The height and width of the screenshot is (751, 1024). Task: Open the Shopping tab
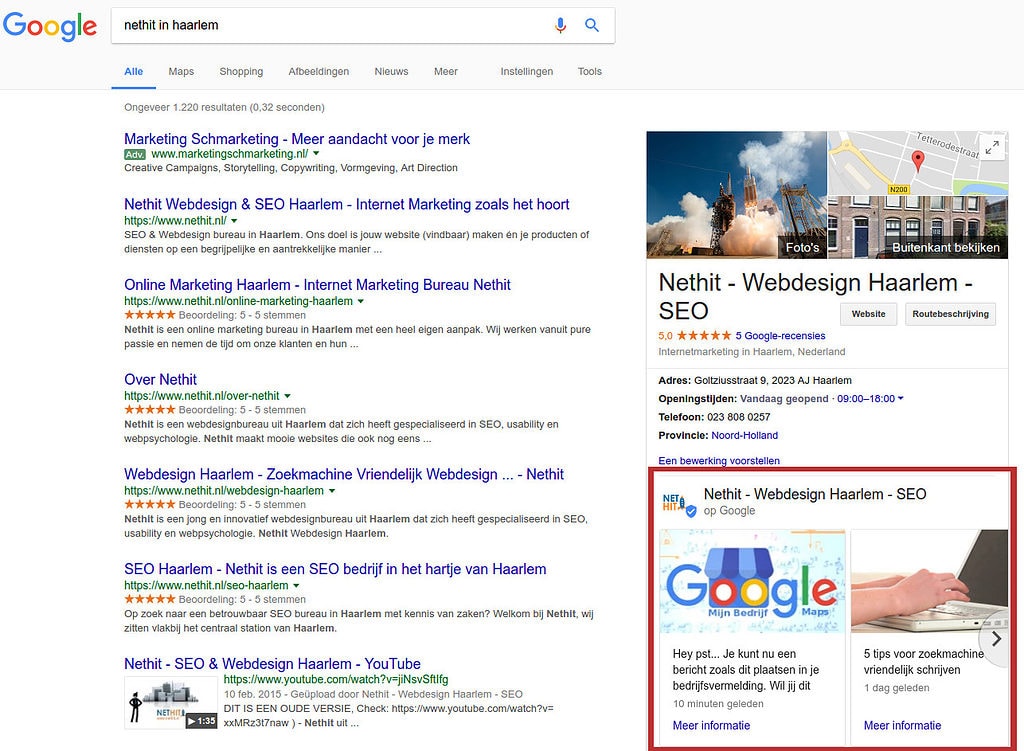[x=241, y=71]
